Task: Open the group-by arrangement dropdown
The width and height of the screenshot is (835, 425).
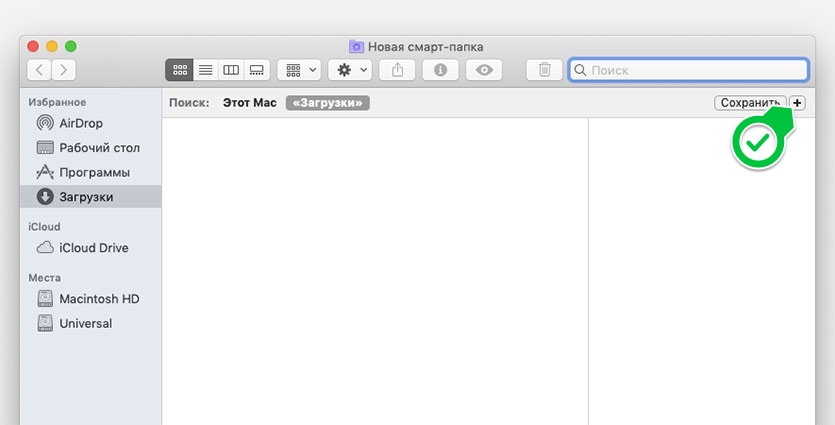Action: [299, 70]
